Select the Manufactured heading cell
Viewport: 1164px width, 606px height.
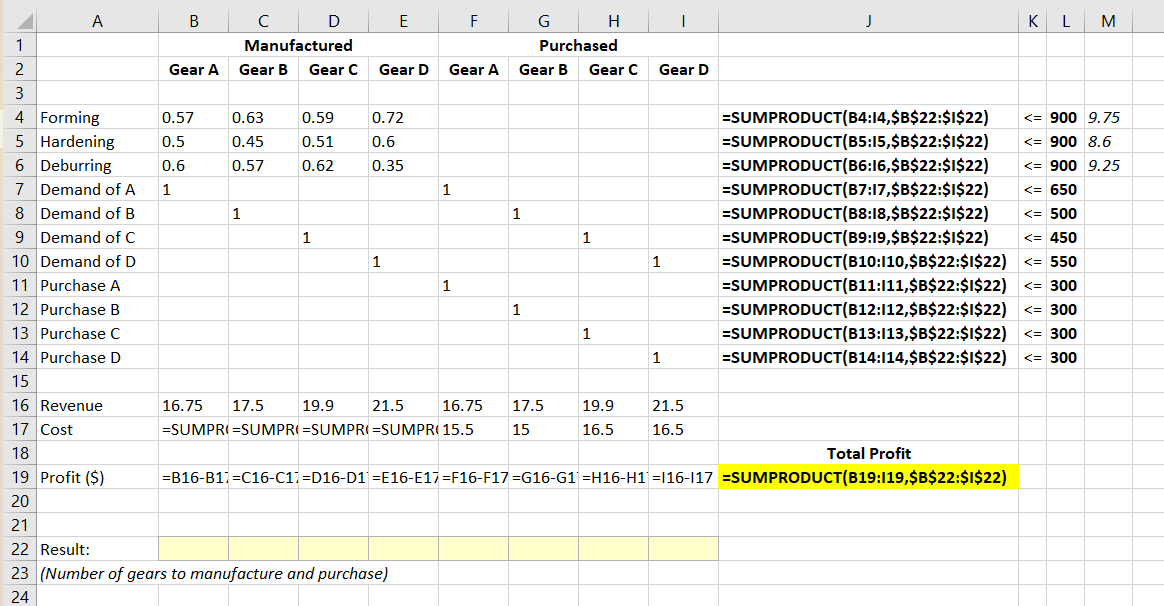[x=298, y=45]
